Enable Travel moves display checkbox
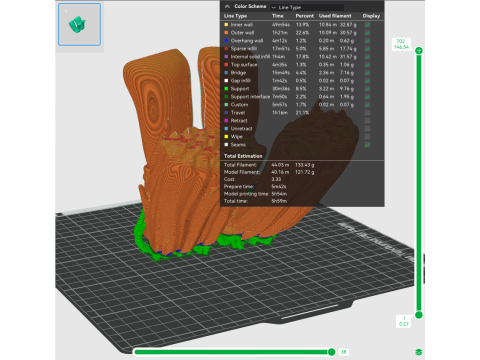Viewport: 480px width, 360px height. click(x=367, y=113)
